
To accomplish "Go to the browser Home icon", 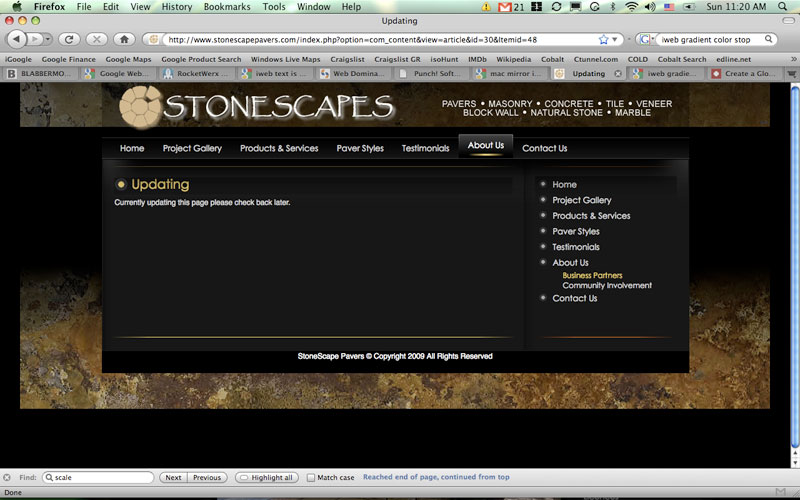I will 124,39.
